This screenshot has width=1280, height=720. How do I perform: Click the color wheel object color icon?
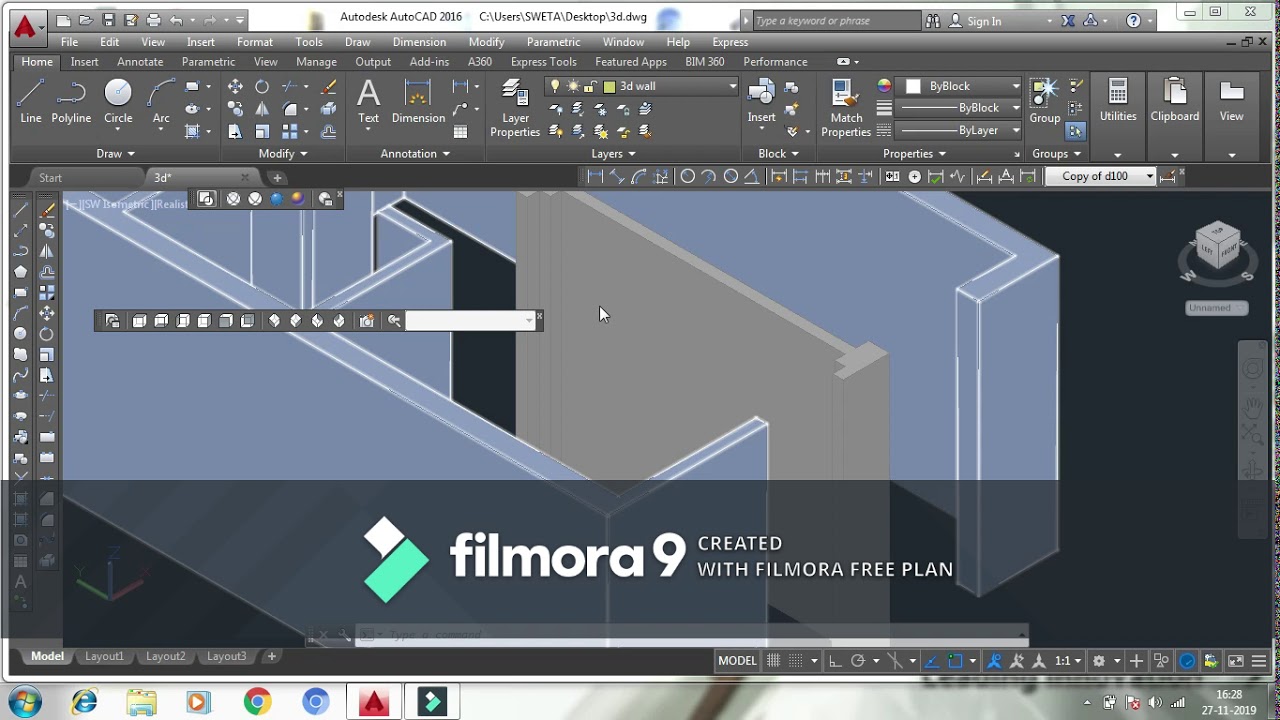tap(883, 86)
